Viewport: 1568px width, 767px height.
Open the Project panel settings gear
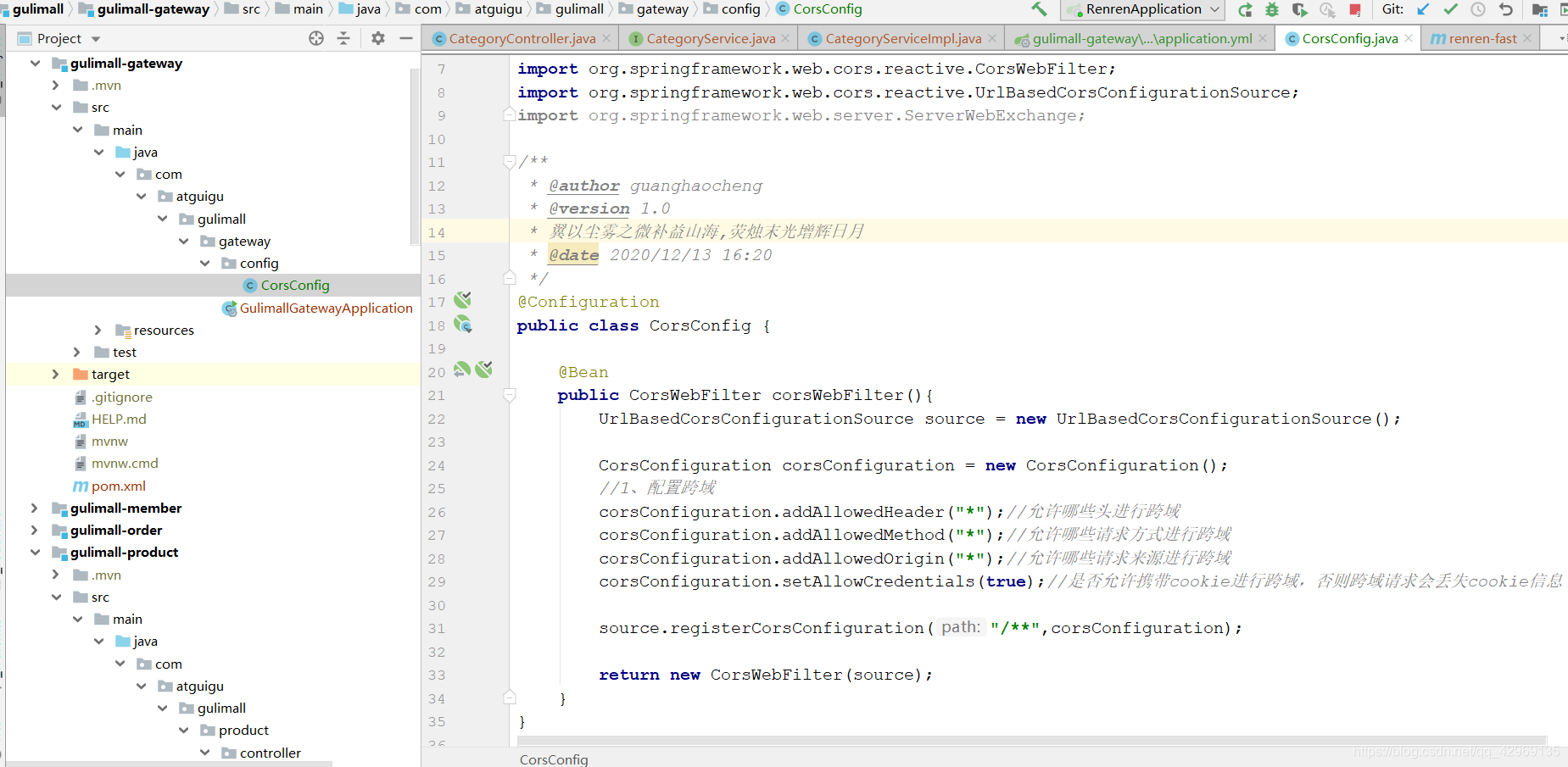click(378, 38)
